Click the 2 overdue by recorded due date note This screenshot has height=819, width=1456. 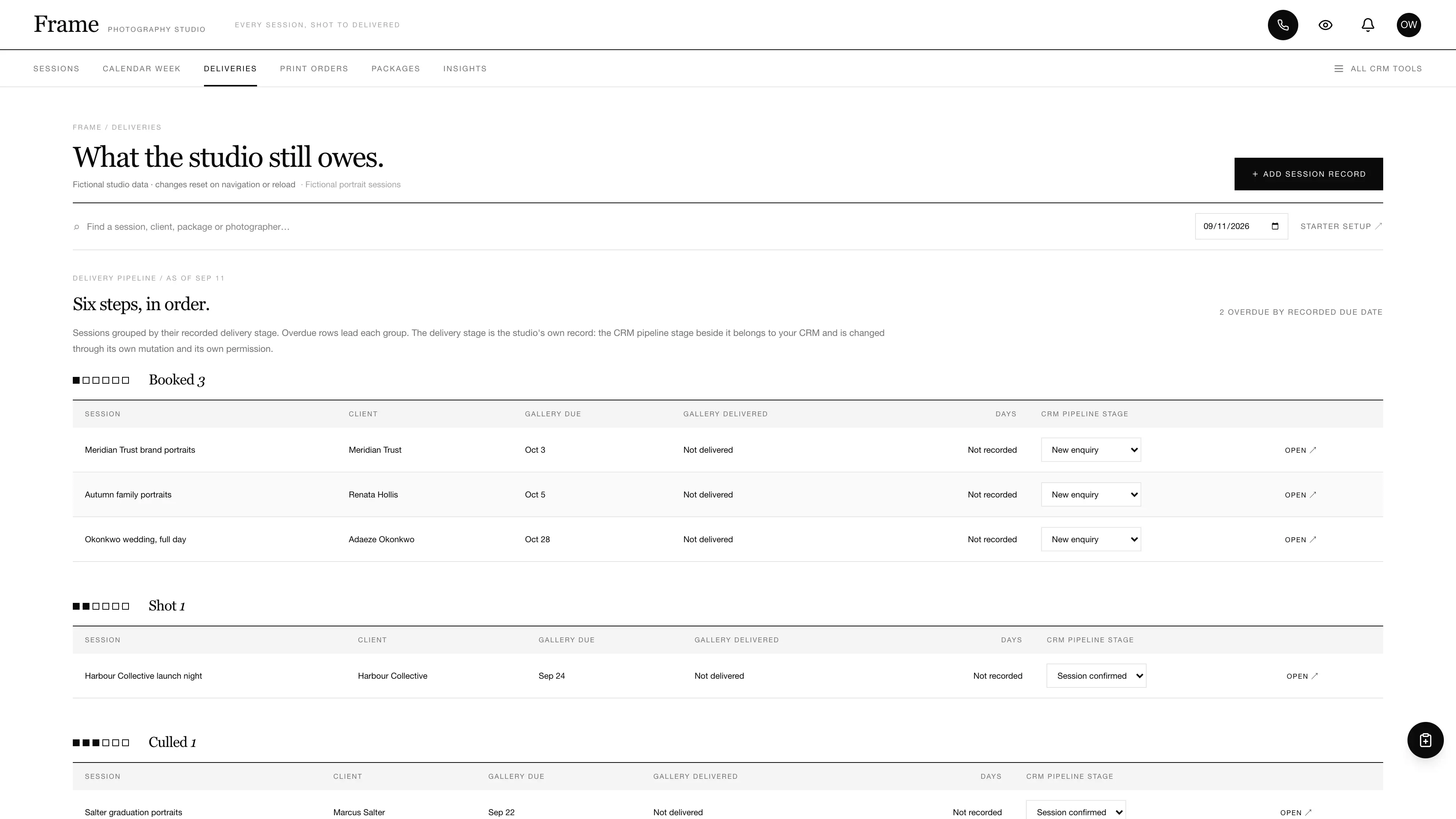click(x=1301, y=312)
